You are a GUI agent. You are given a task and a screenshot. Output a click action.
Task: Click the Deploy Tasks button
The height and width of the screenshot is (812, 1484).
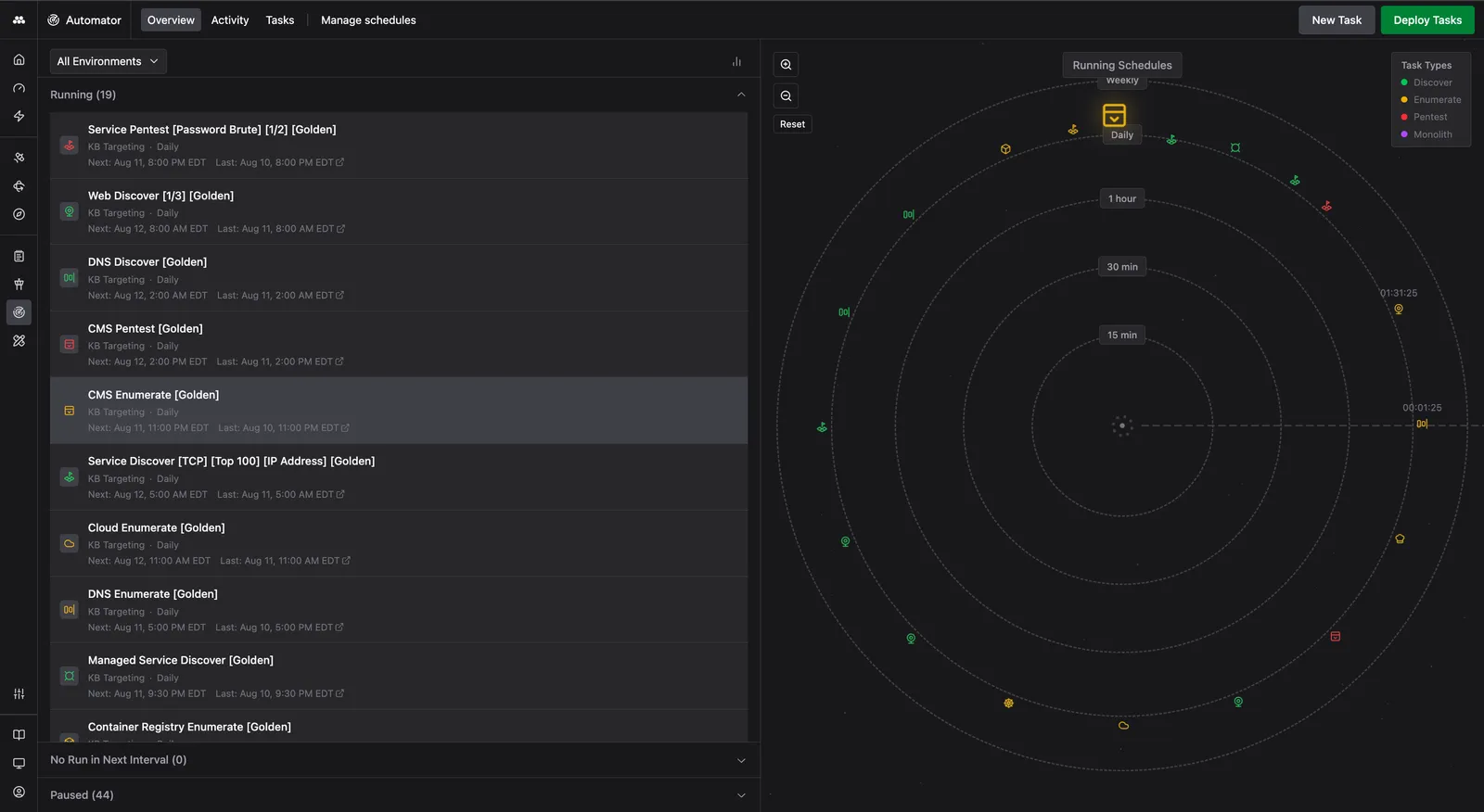(x=1427, y=20)
